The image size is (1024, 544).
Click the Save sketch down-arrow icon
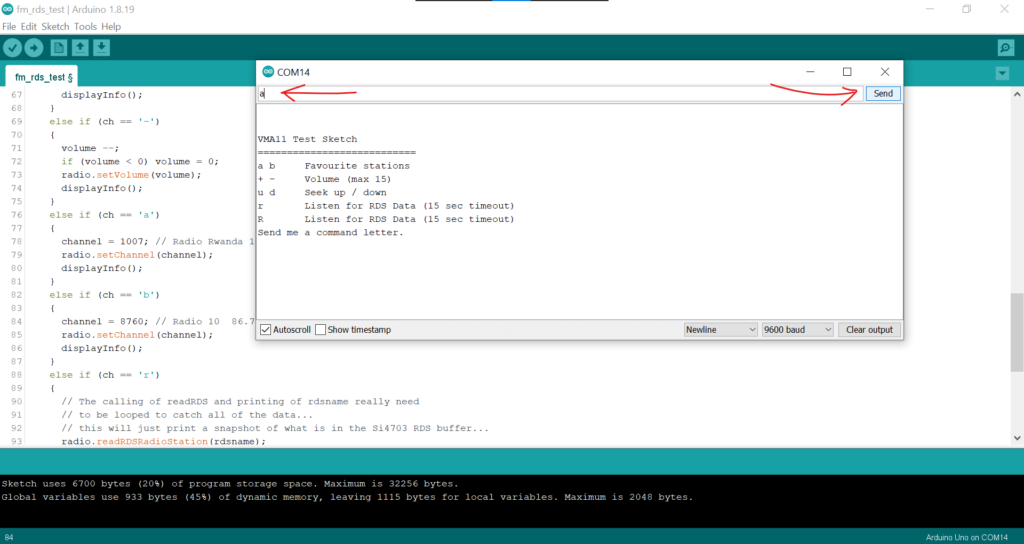[101, 48]
